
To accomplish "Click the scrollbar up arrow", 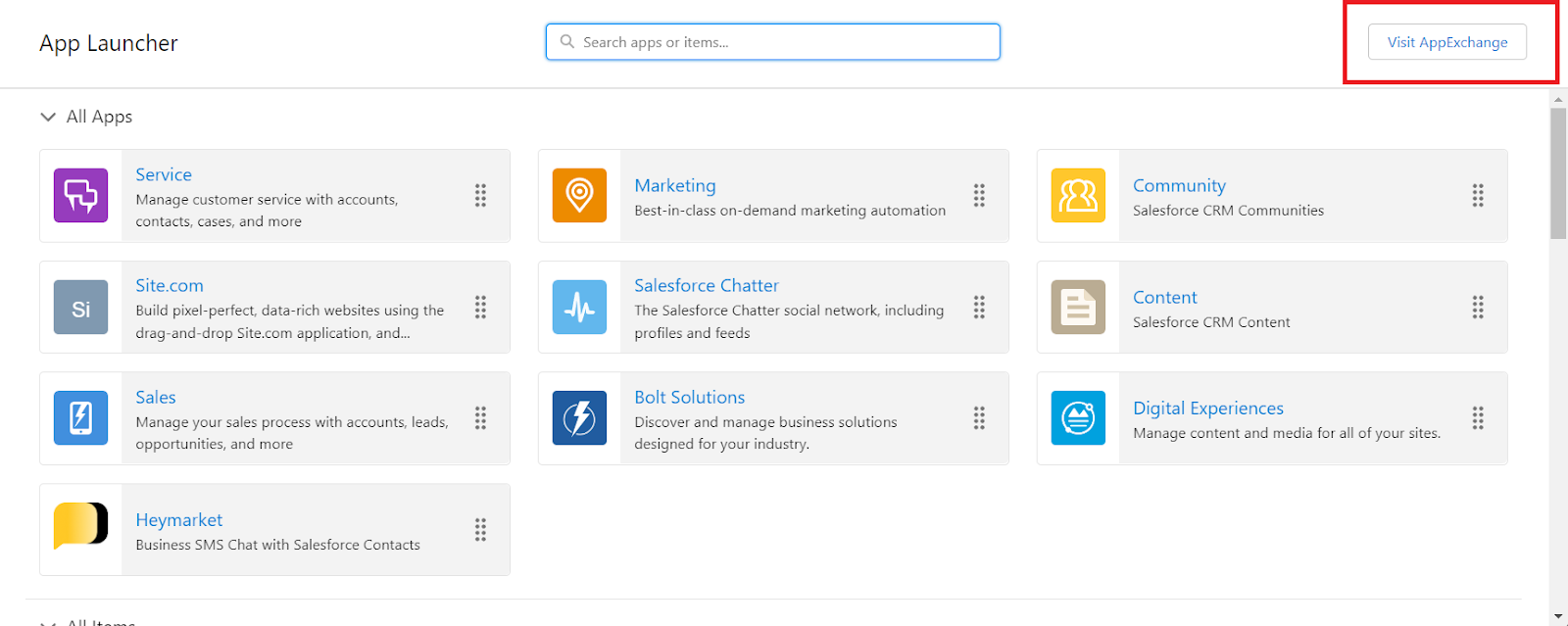I will coord(1558,99).
